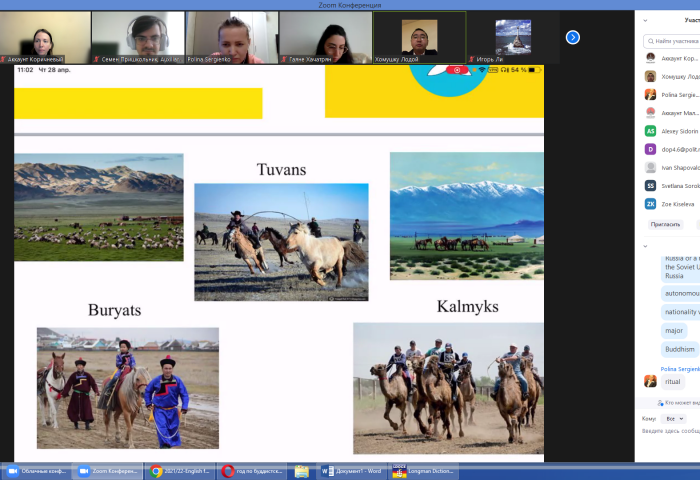Click 'Кто может видеть' chat visibility link
Viewport: 700px width, 480px height.
pyautogui.click(x=678, y=401)
